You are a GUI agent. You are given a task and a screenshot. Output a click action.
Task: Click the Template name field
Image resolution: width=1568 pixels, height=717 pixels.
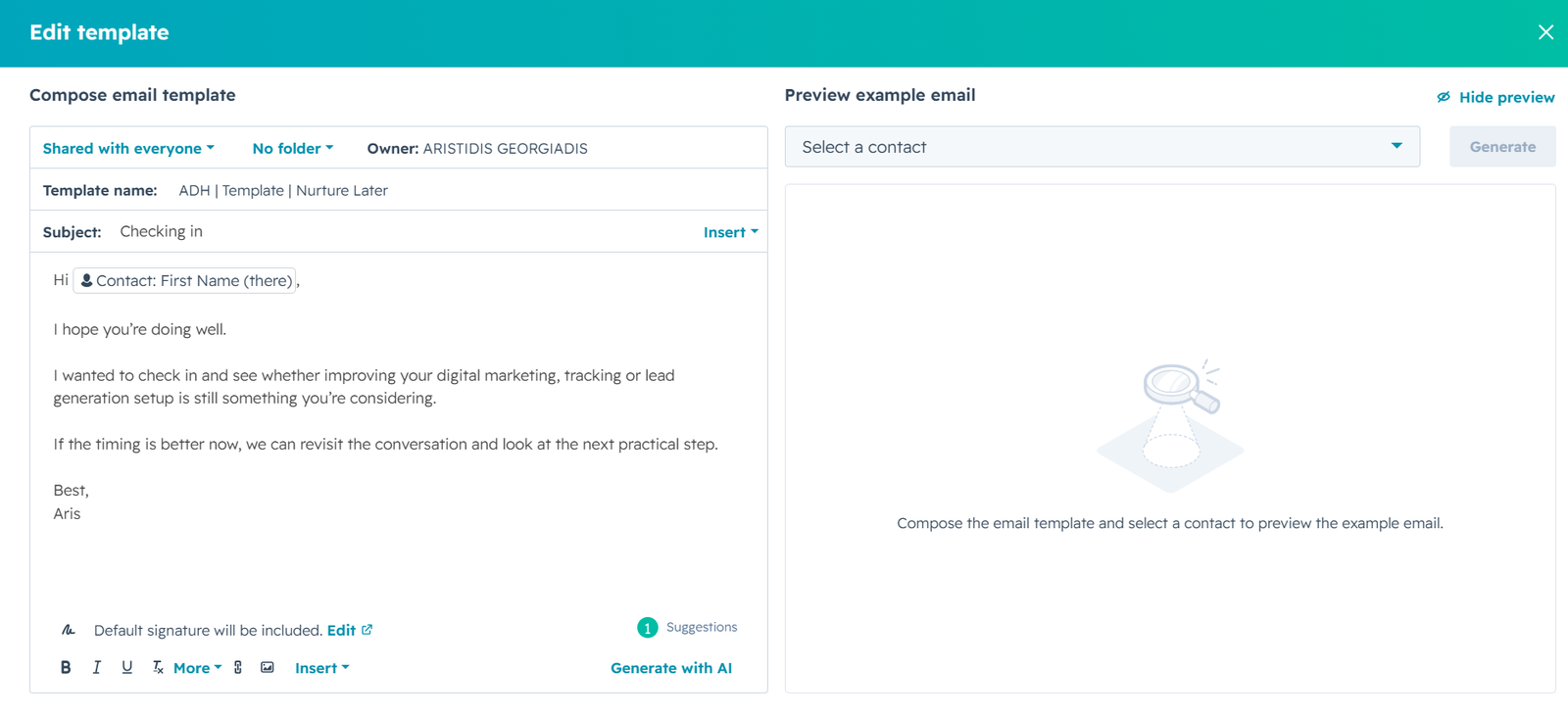pyautogui.click(x=398, y=190)
